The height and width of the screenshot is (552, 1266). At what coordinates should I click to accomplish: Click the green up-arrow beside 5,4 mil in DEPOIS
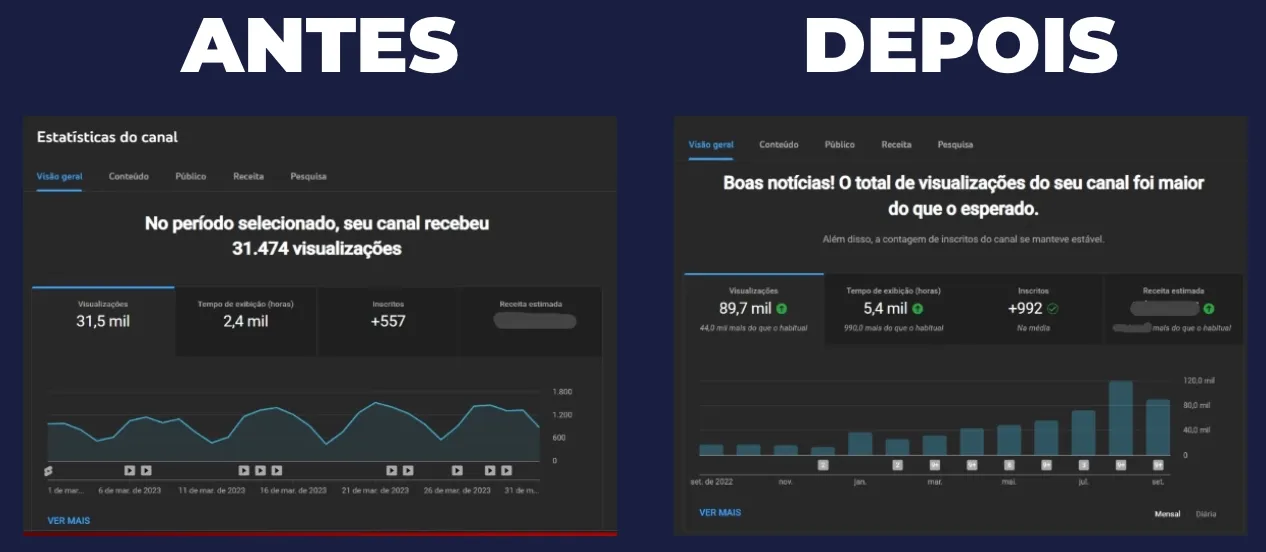click(x=917, y=309)
